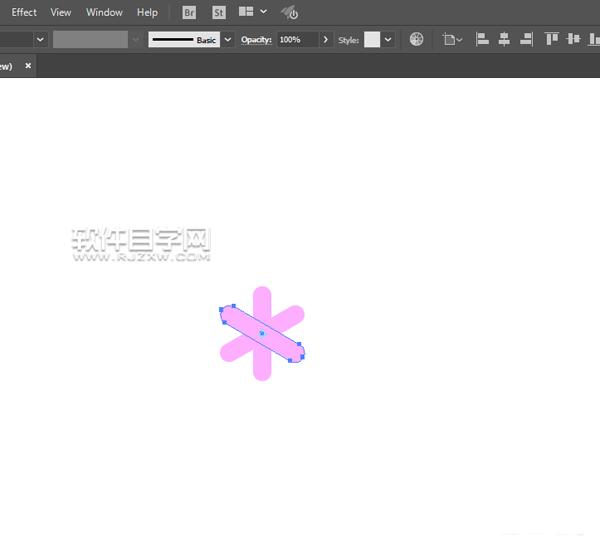600x537 pixels.
Task: Open Adobe Stock via the St icon
Action: pos(219,13)
